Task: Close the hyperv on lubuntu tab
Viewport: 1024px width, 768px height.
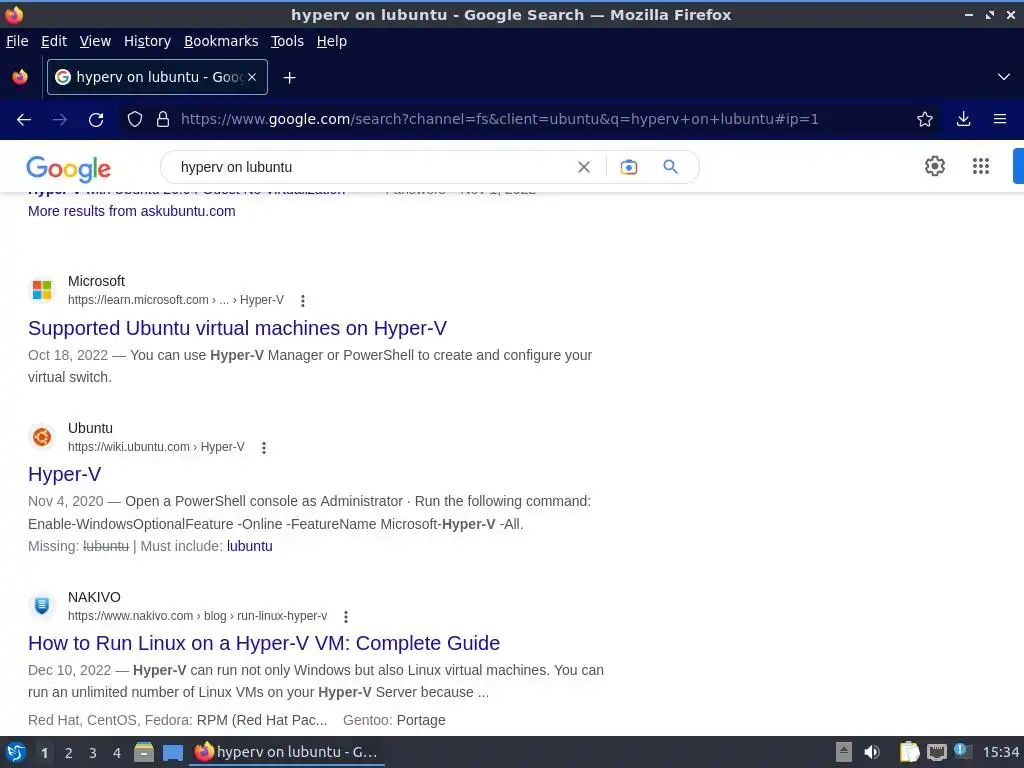Action: [252, 77]
